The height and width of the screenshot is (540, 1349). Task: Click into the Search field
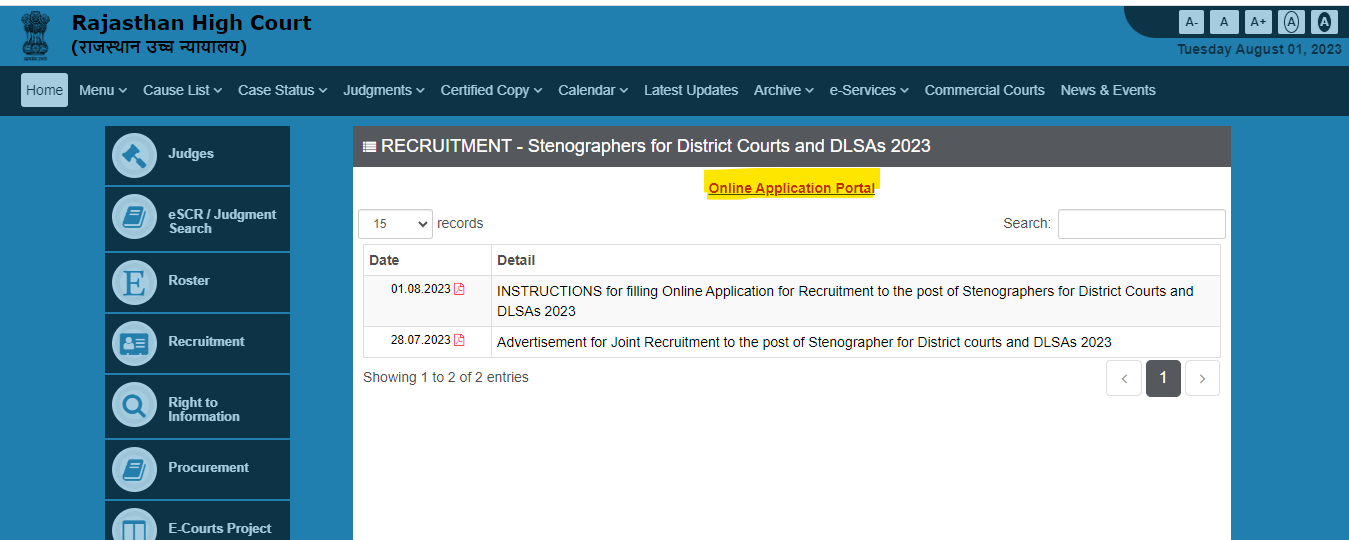point(1141,224)
